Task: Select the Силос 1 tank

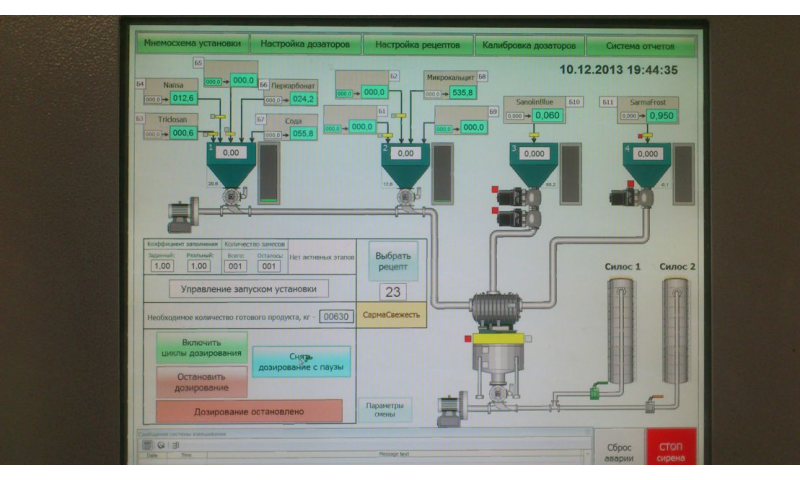Action: (x=622, y=330)
